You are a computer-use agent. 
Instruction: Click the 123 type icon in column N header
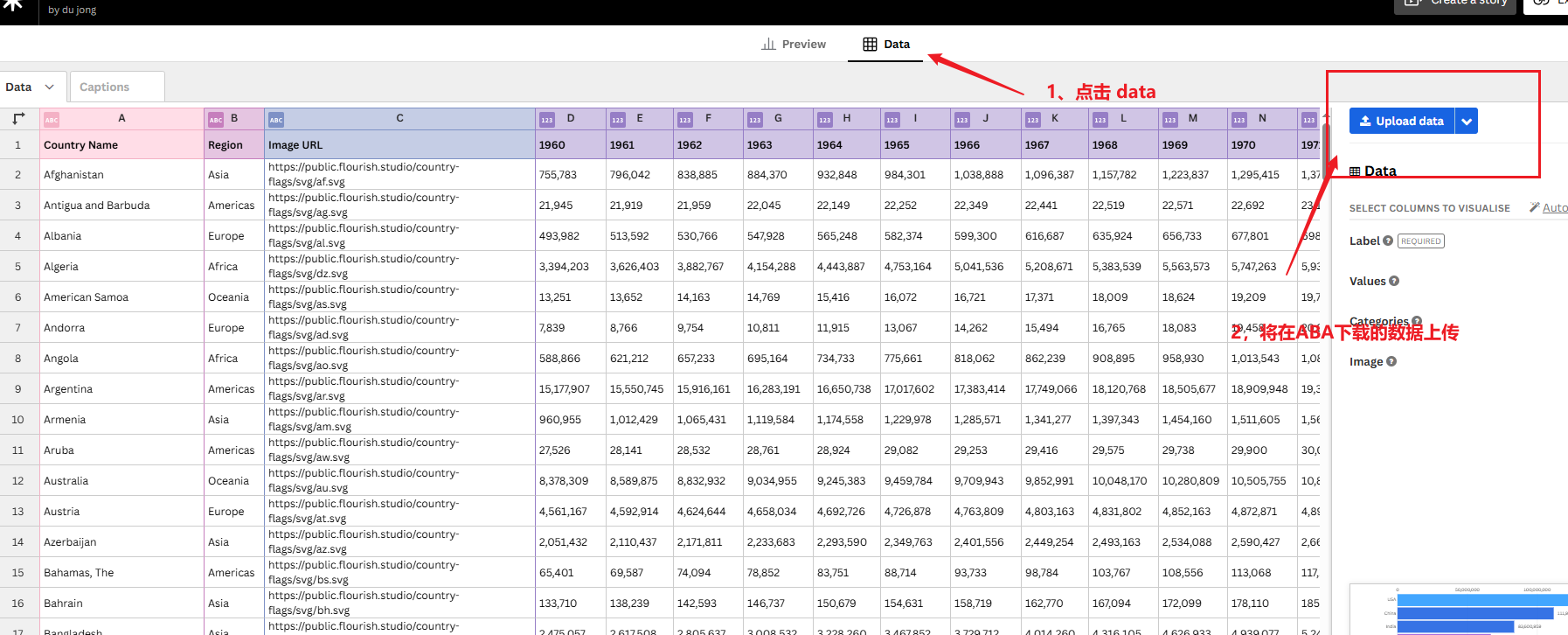coord(1239,120)
